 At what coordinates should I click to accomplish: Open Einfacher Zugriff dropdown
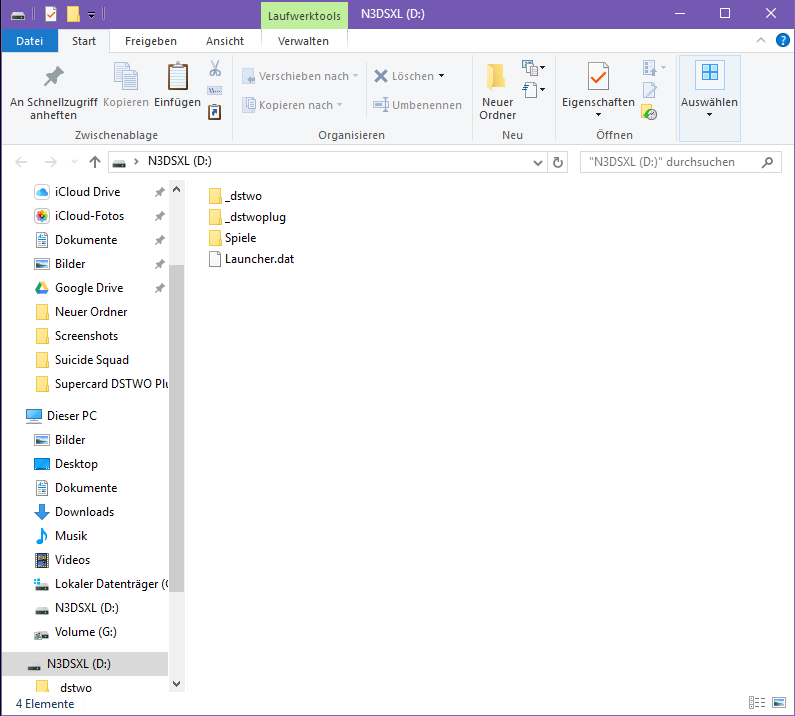533,90
